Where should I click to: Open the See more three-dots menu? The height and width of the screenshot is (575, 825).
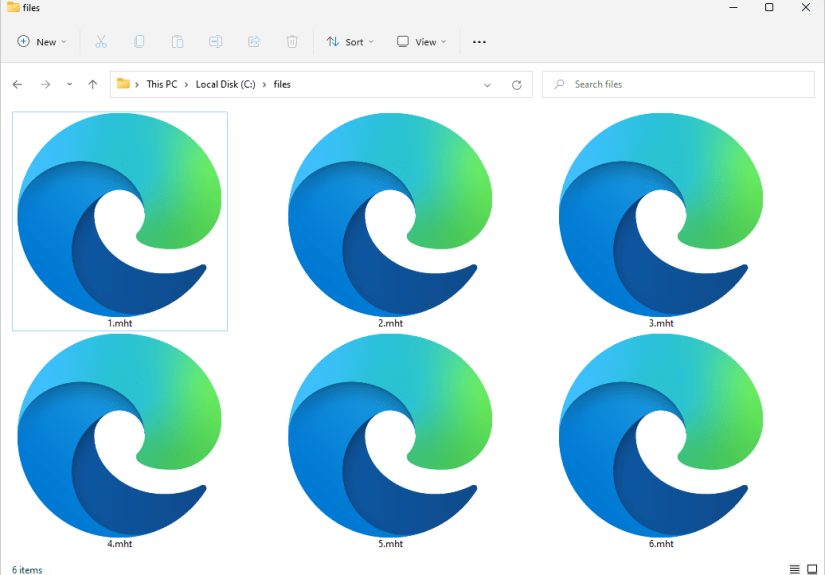click(x=479, y=42)
